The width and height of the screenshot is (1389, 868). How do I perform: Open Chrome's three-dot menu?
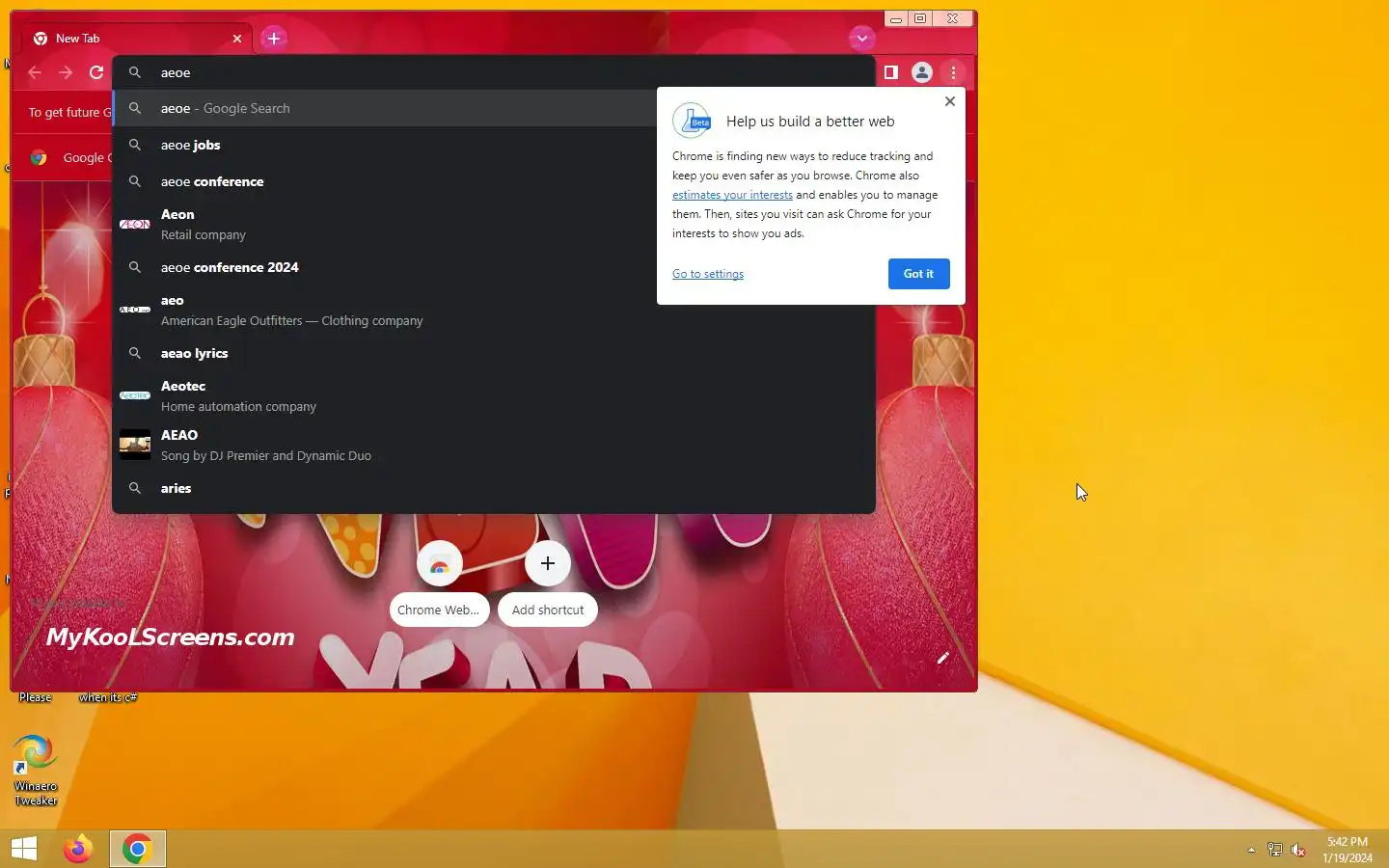953,72
